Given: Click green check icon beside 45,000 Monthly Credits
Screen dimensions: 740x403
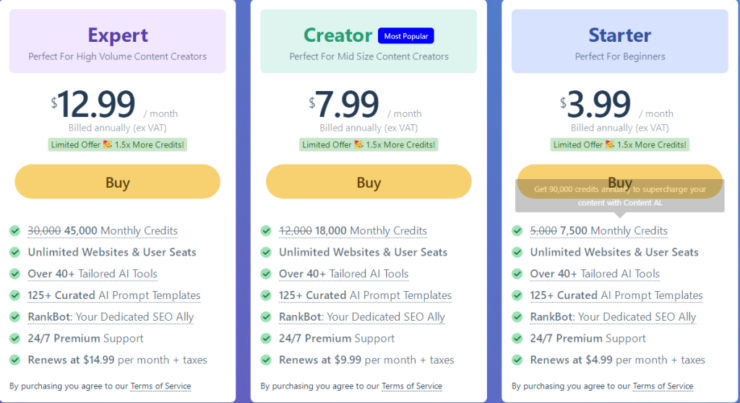Looking at the screenshot, I should [15, 231].
